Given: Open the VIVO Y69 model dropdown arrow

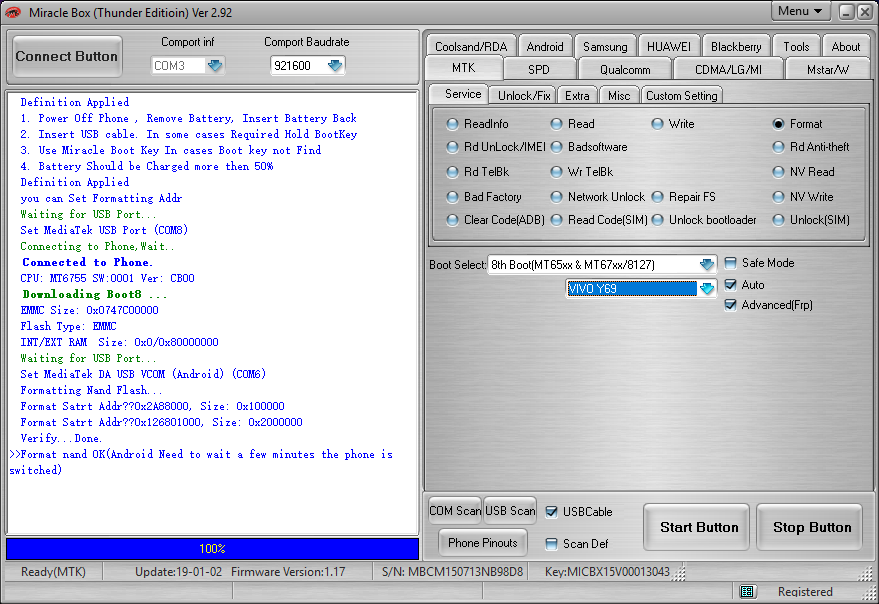Looking at the screenshot, I should 706,288.
